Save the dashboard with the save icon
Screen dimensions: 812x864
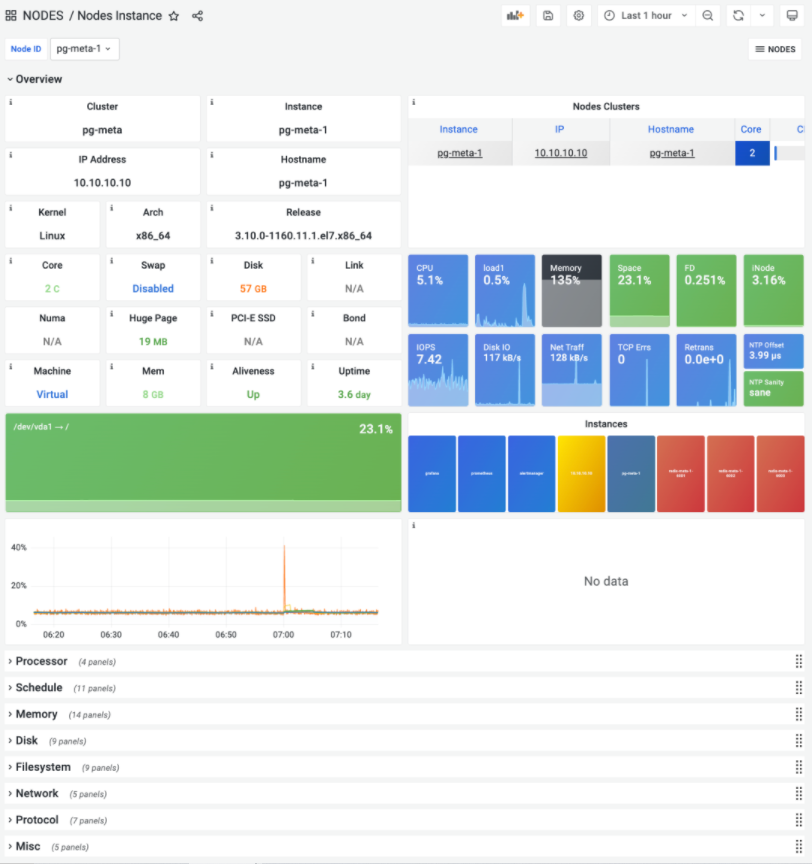pos(548,15)
